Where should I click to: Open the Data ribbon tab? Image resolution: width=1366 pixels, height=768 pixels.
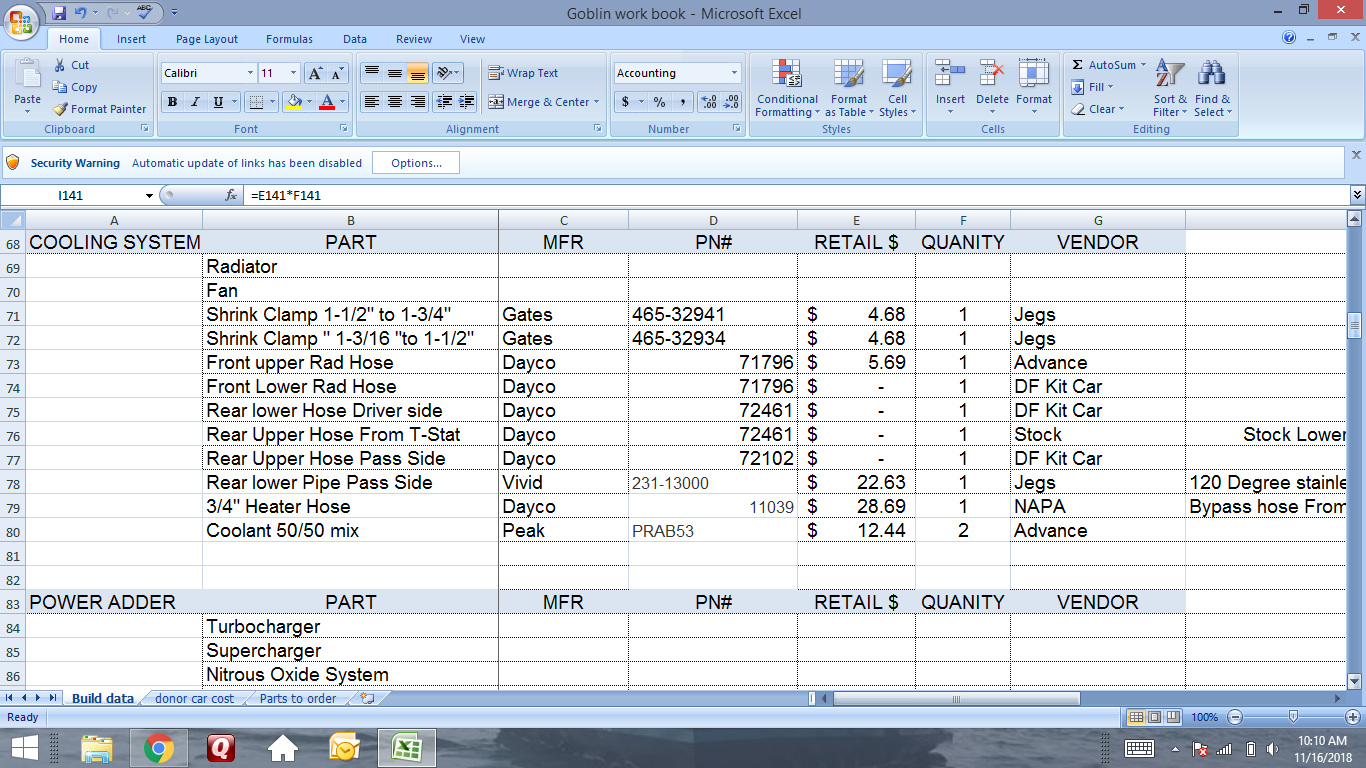point(355,39)
